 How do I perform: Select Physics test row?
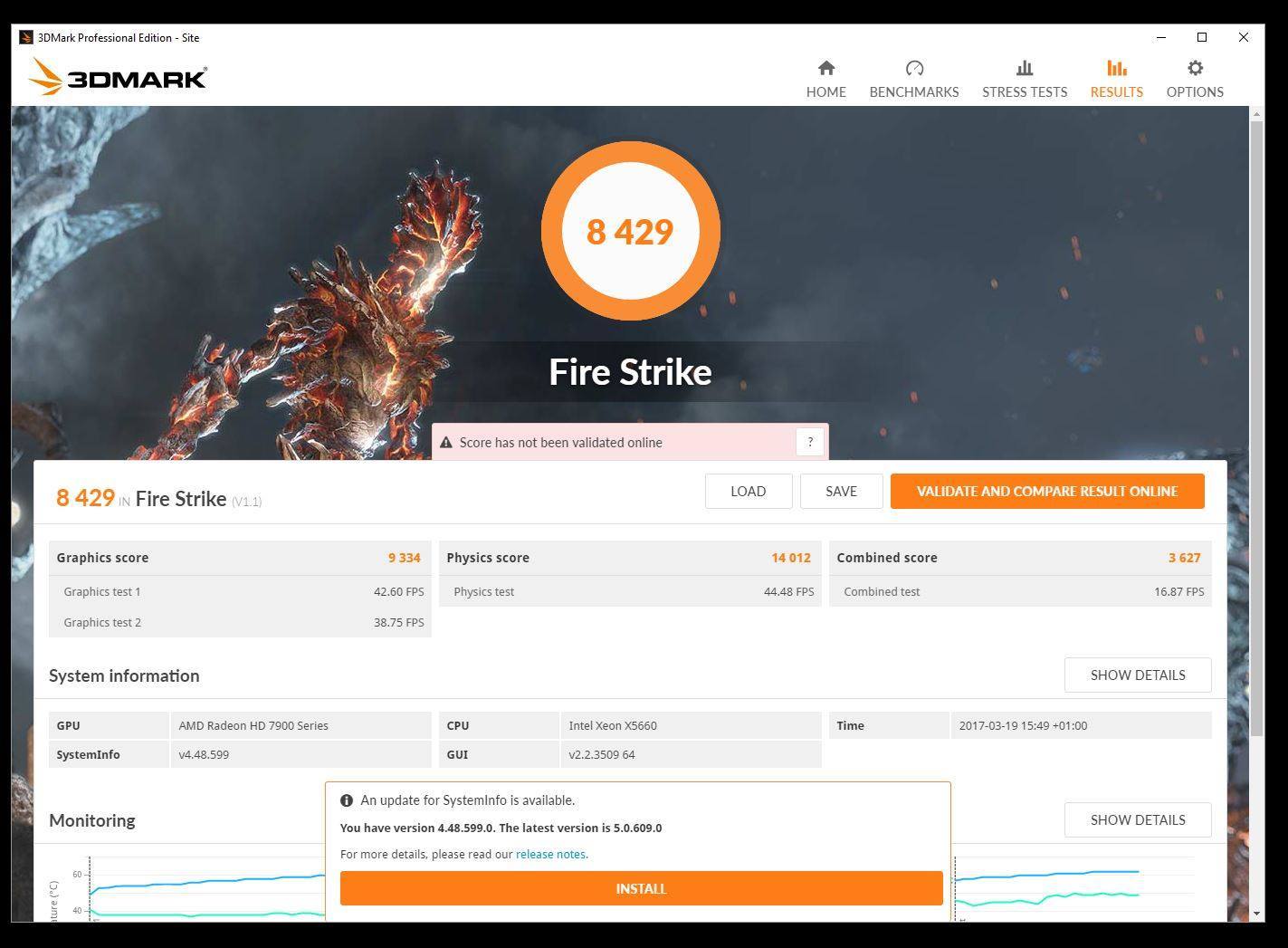pos(630,591)
